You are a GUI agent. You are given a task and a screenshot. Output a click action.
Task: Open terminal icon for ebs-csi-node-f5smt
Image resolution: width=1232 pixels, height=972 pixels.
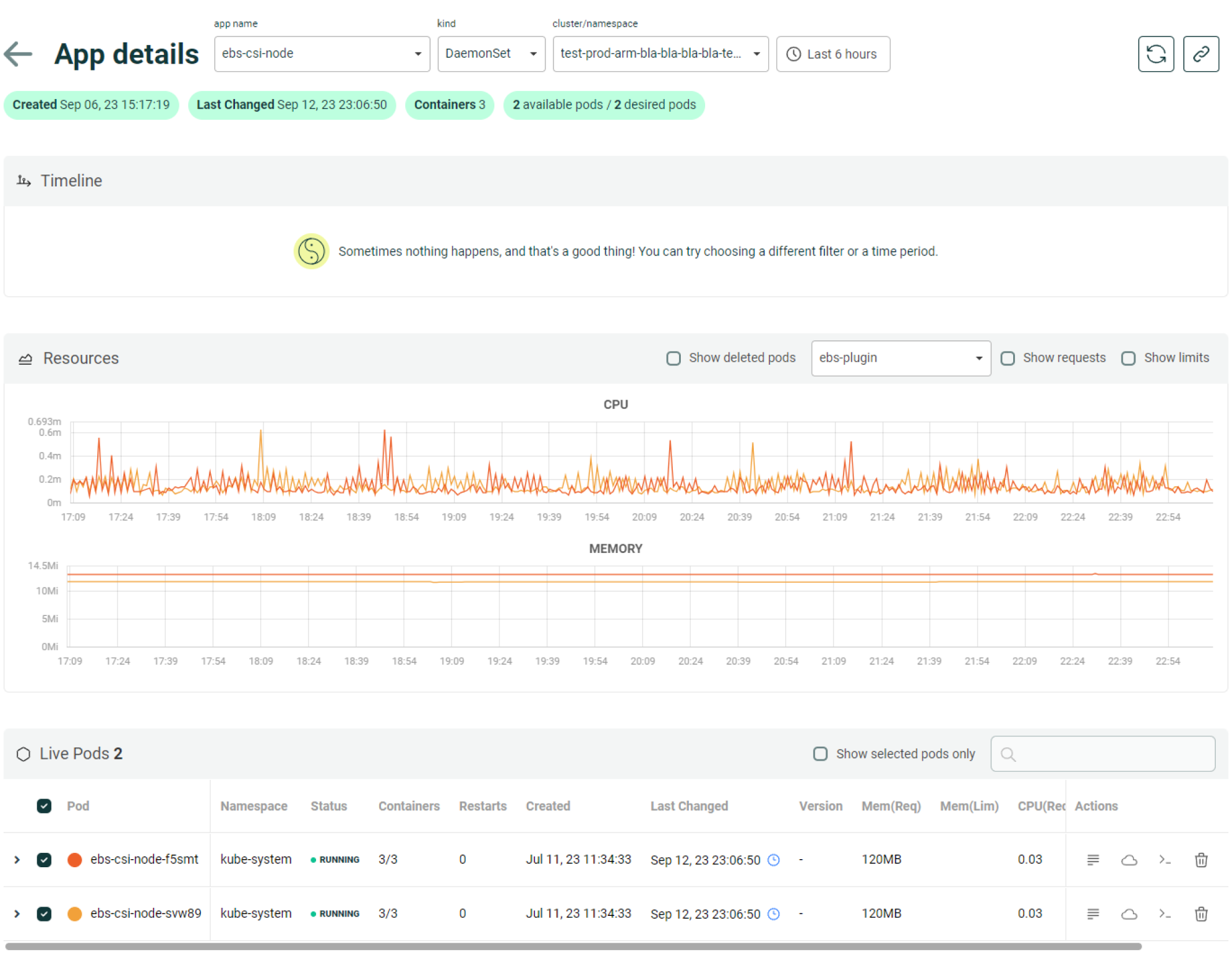click(x=1164, y=860)
